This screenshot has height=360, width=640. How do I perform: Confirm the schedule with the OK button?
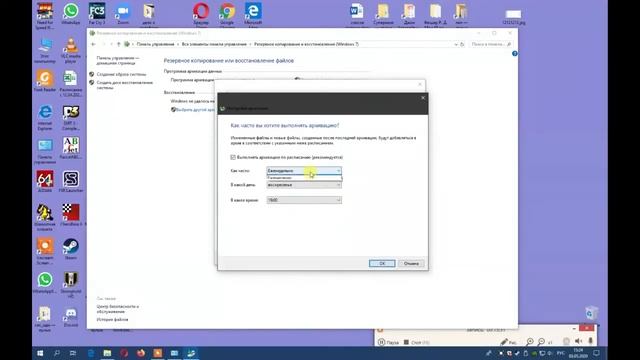click(x=382, y=263)
